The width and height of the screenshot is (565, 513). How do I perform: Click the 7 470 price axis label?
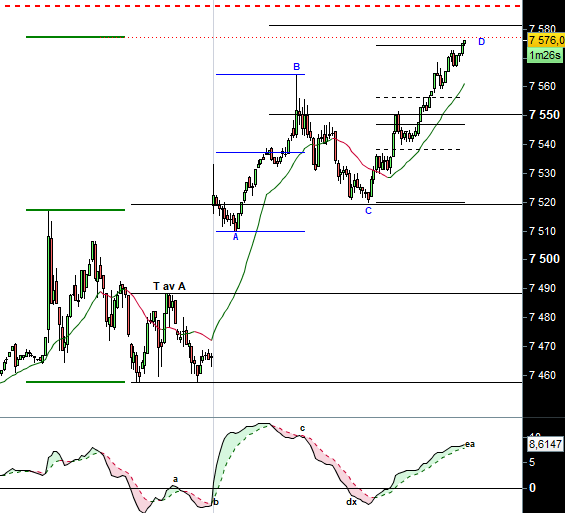point(542,346)
